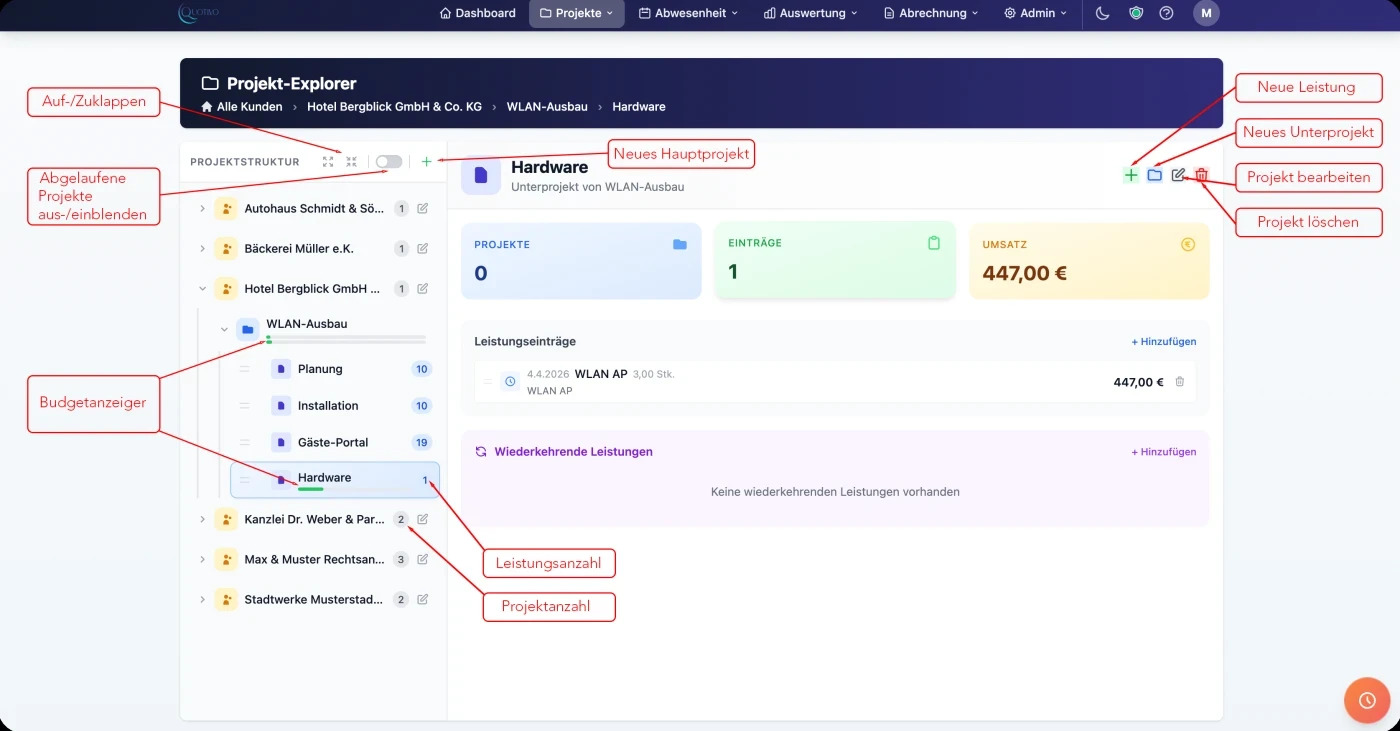Screen dimensions: 1400x731
Task: Click the Projekte stat card
Action: (581, 261)
